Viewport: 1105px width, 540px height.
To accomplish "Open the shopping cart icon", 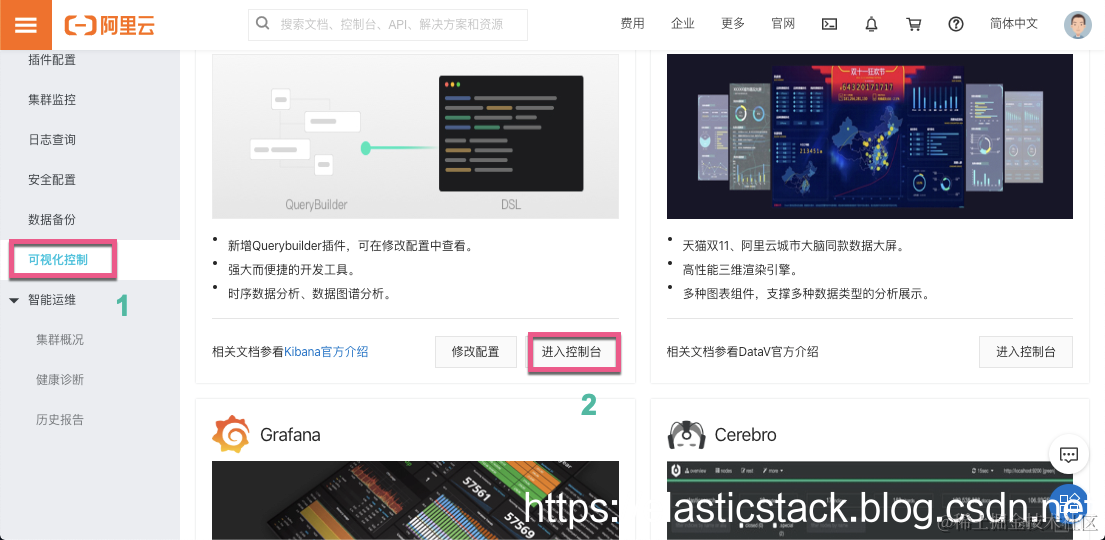I will tap(913, 24).
